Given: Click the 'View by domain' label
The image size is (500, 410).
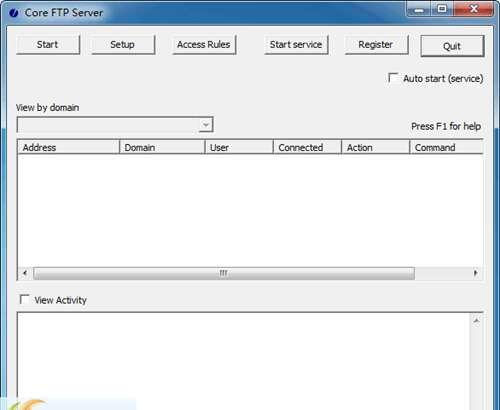Looking at the screenshot, I should click(48, 108).
